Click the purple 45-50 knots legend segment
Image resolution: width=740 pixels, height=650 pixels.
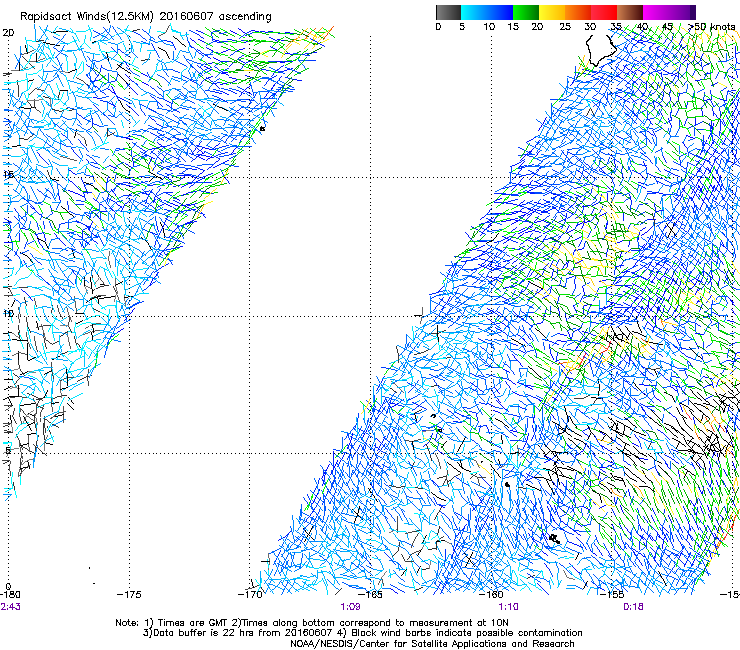[x=682, y=12]
